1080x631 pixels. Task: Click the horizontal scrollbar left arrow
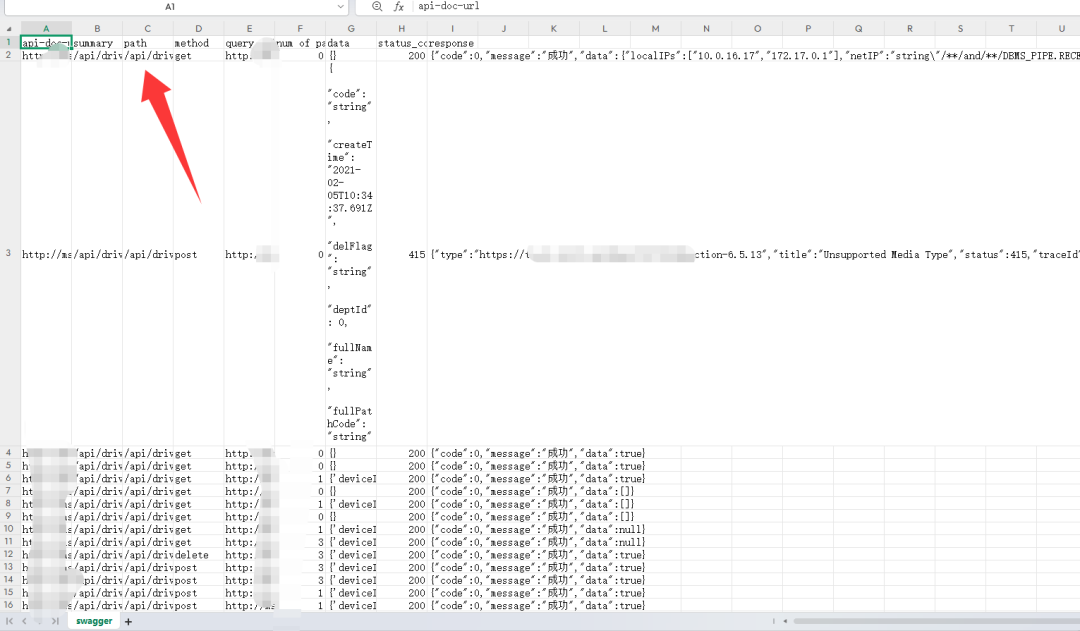pyautogui.click(x=785, y=621)
